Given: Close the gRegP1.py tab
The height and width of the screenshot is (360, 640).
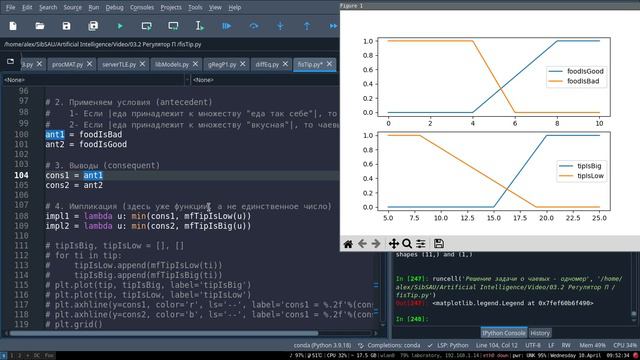Looking at the screenshot, I should pos(242,64).
